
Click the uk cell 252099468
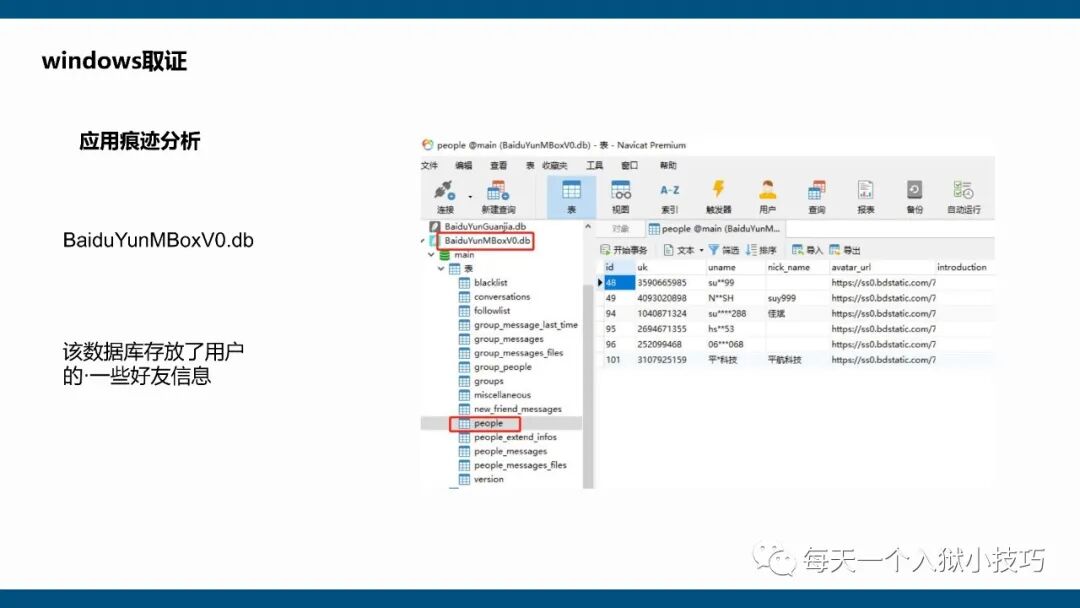(670, 344)
